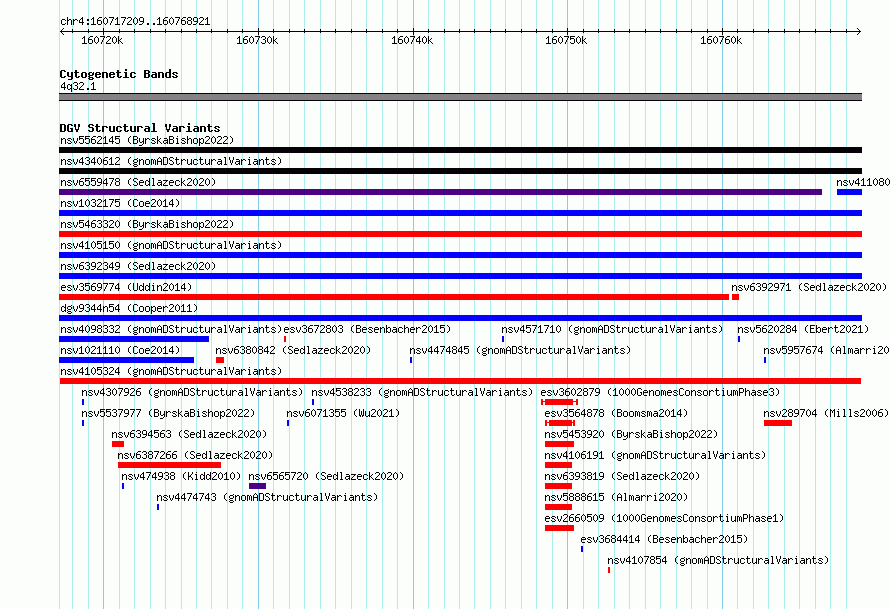Click esv3684414 (Besenbacher2015) label
Viewport: 890px width, 609px height.
[x=664, y=539]
